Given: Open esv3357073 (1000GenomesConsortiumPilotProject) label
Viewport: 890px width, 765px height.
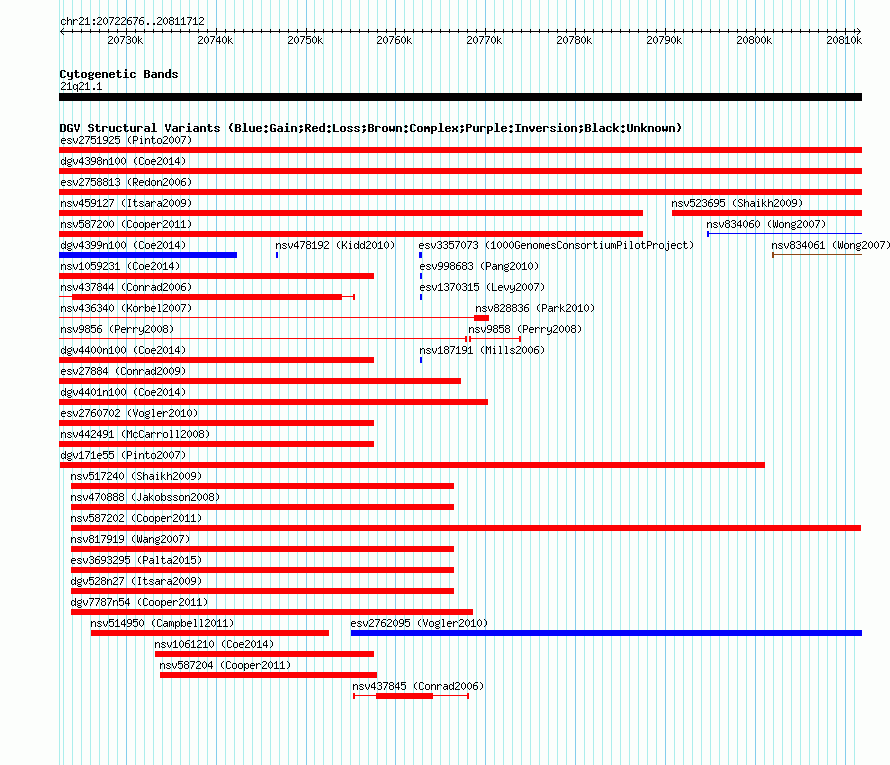Looking at the screenshot, I should [x=556, y=245].
